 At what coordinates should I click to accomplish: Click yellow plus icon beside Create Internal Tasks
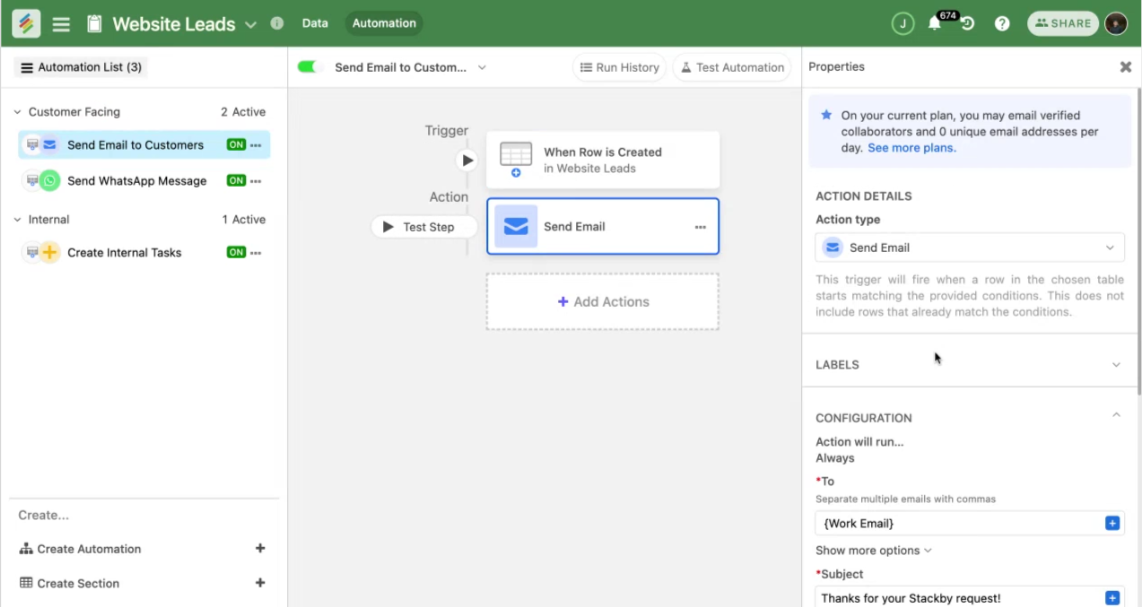[50, 252]
